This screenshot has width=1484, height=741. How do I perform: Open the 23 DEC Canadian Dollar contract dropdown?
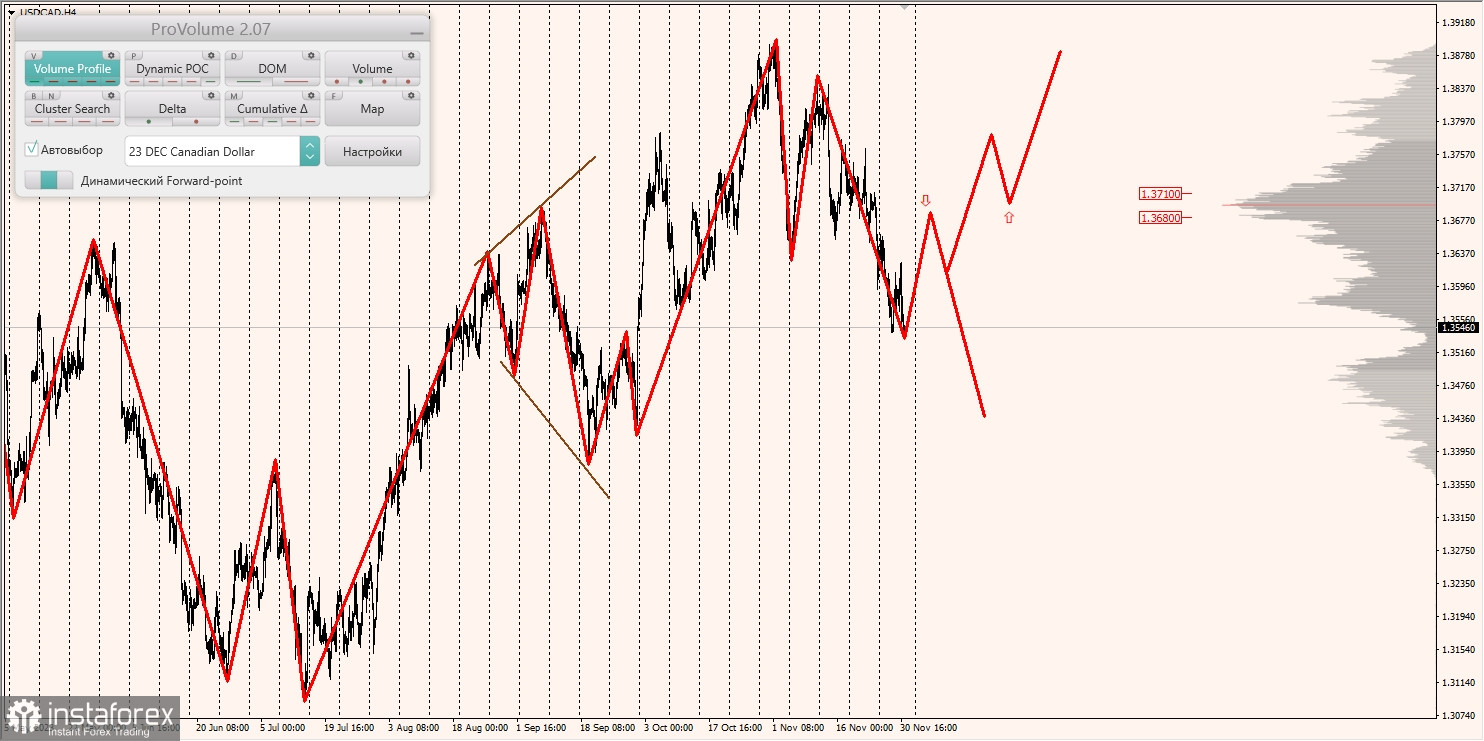pos(212,151)
